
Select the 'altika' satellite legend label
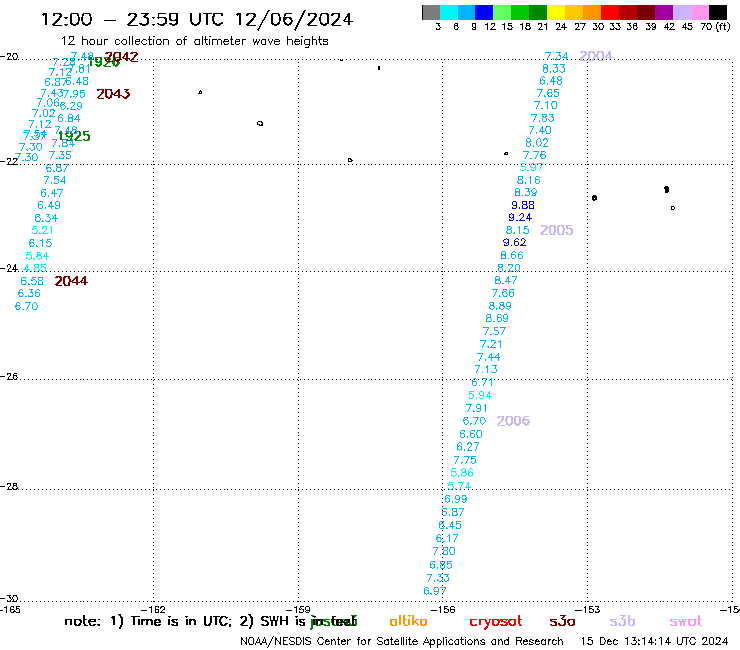tap(408, 621)
